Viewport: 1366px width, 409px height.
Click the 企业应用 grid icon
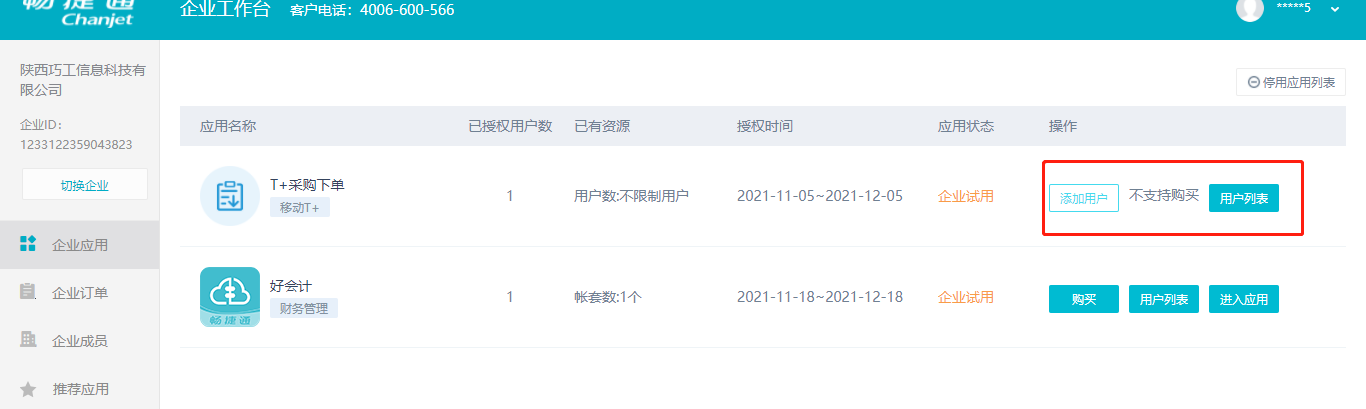coord(28,244)
